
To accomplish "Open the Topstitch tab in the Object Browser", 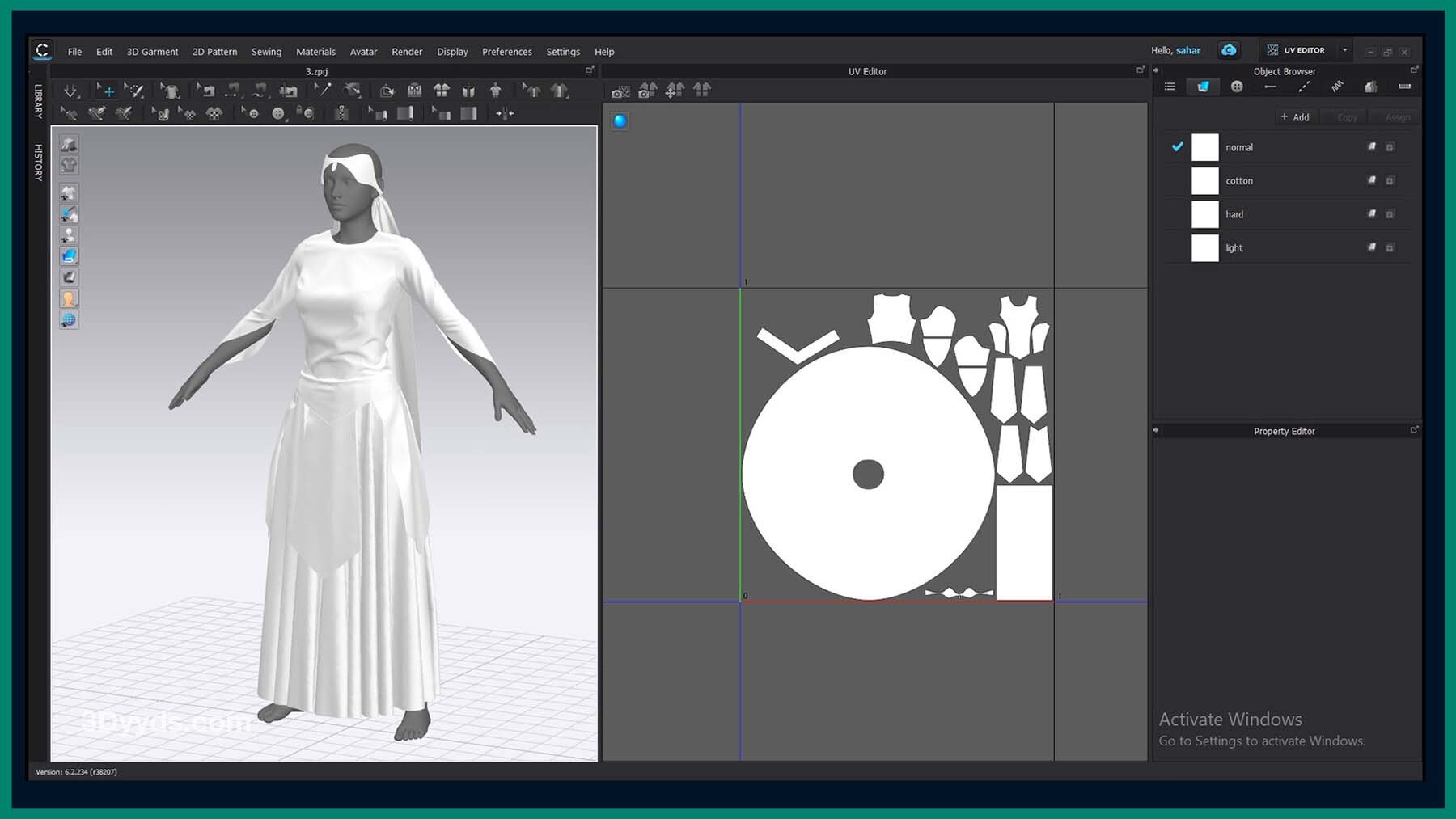I will 1304,87.
